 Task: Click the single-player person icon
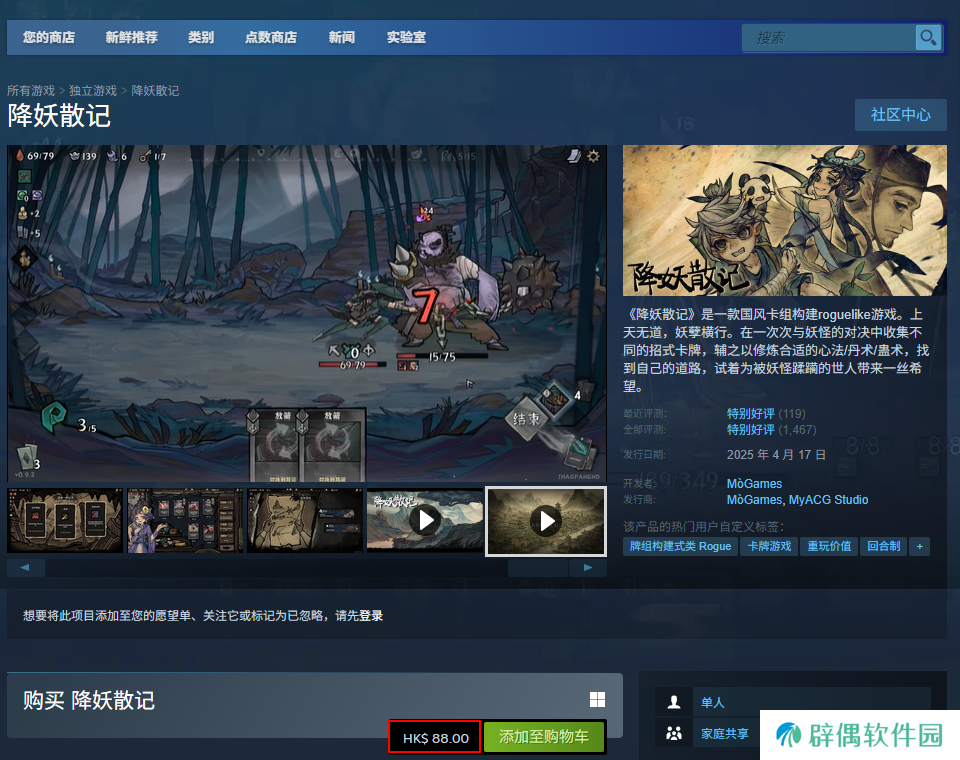(x=674, y=702)
